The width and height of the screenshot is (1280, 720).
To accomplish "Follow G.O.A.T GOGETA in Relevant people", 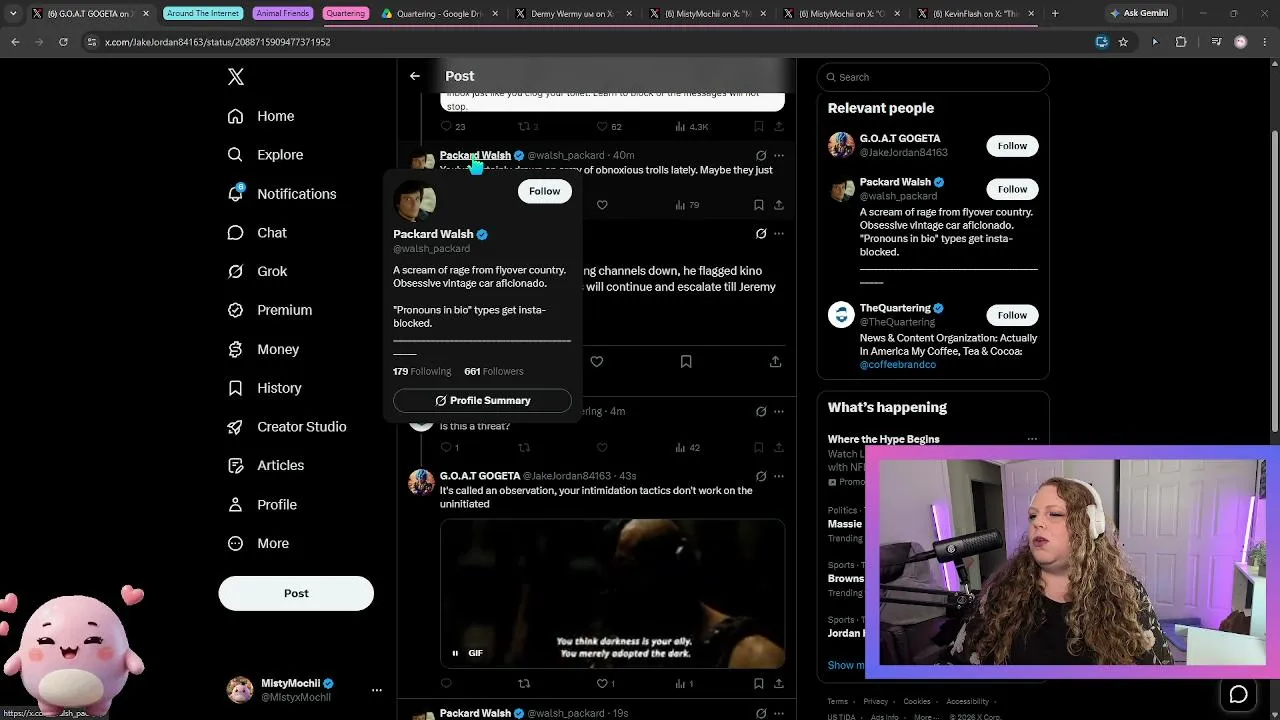I will [1012, 146].
